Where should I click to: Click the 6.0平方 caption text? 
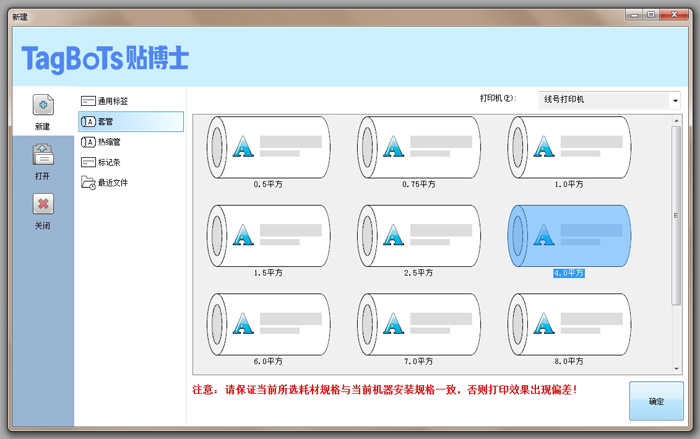pyautogui.click(x=268, y=361)
